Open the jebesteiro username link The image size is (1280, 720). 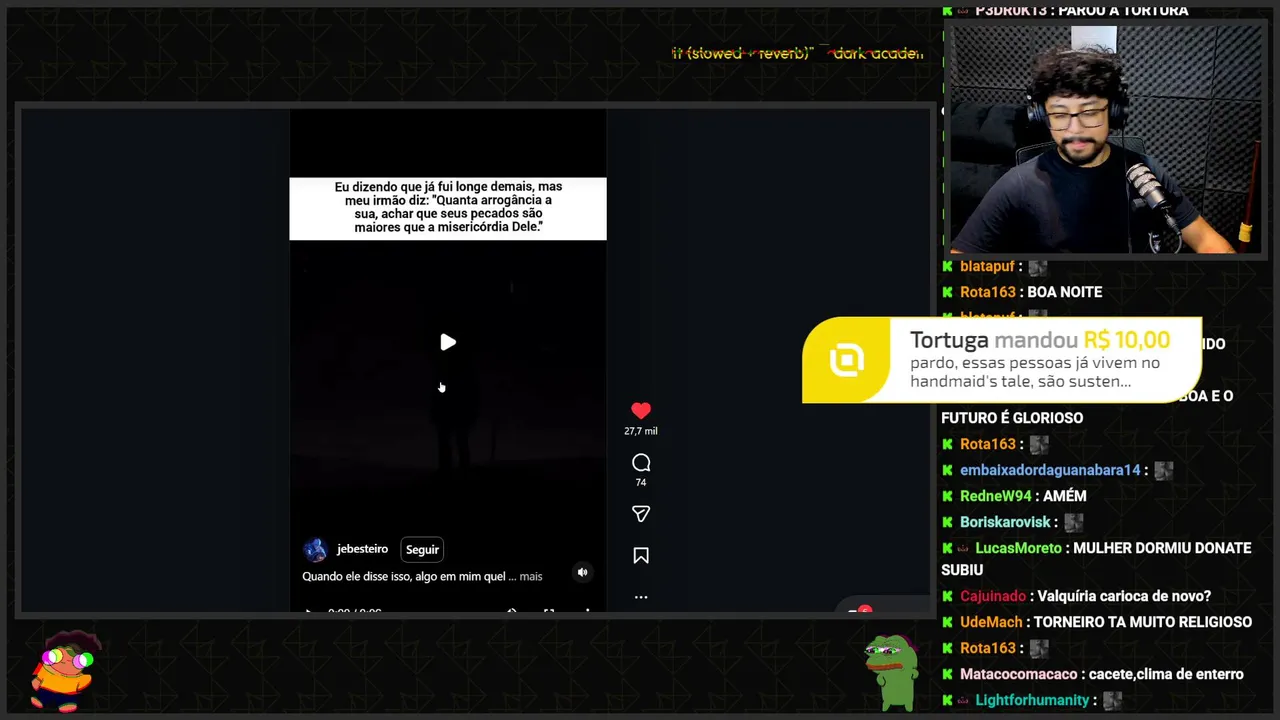pyautogui.click(x=362, y=549)
